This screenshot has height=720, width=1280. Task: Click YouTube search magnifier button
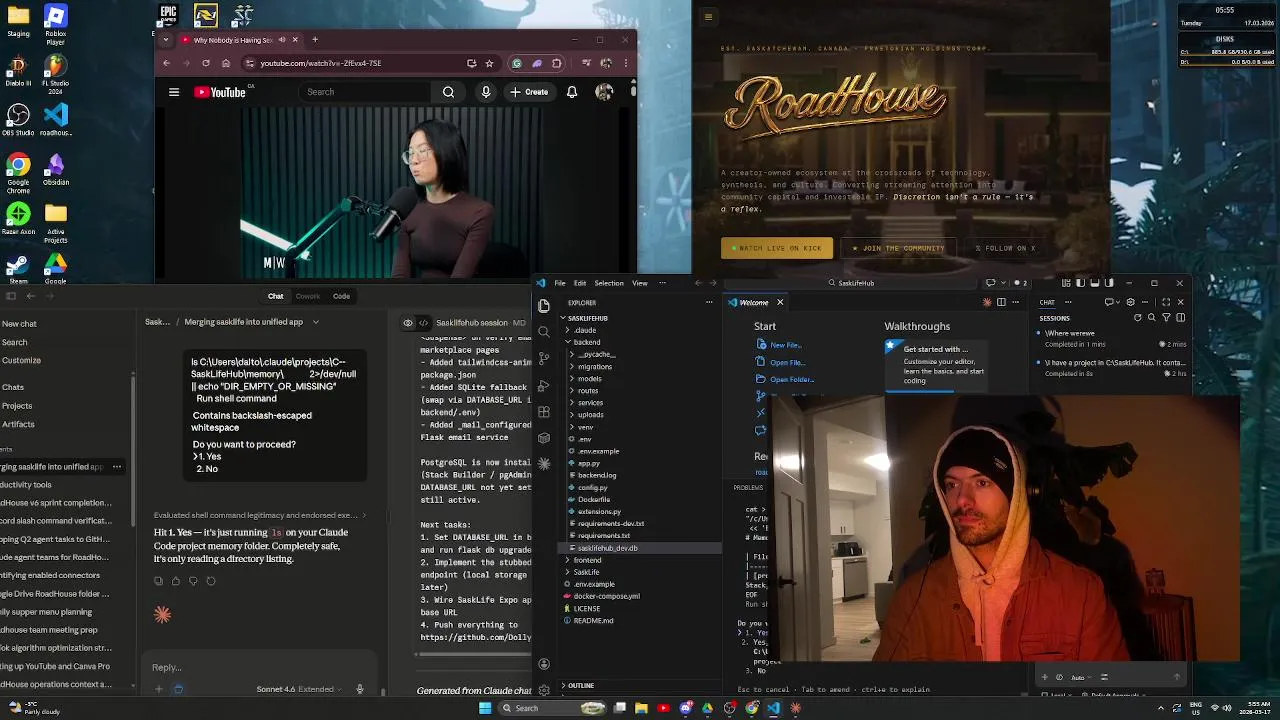point(449,92)
